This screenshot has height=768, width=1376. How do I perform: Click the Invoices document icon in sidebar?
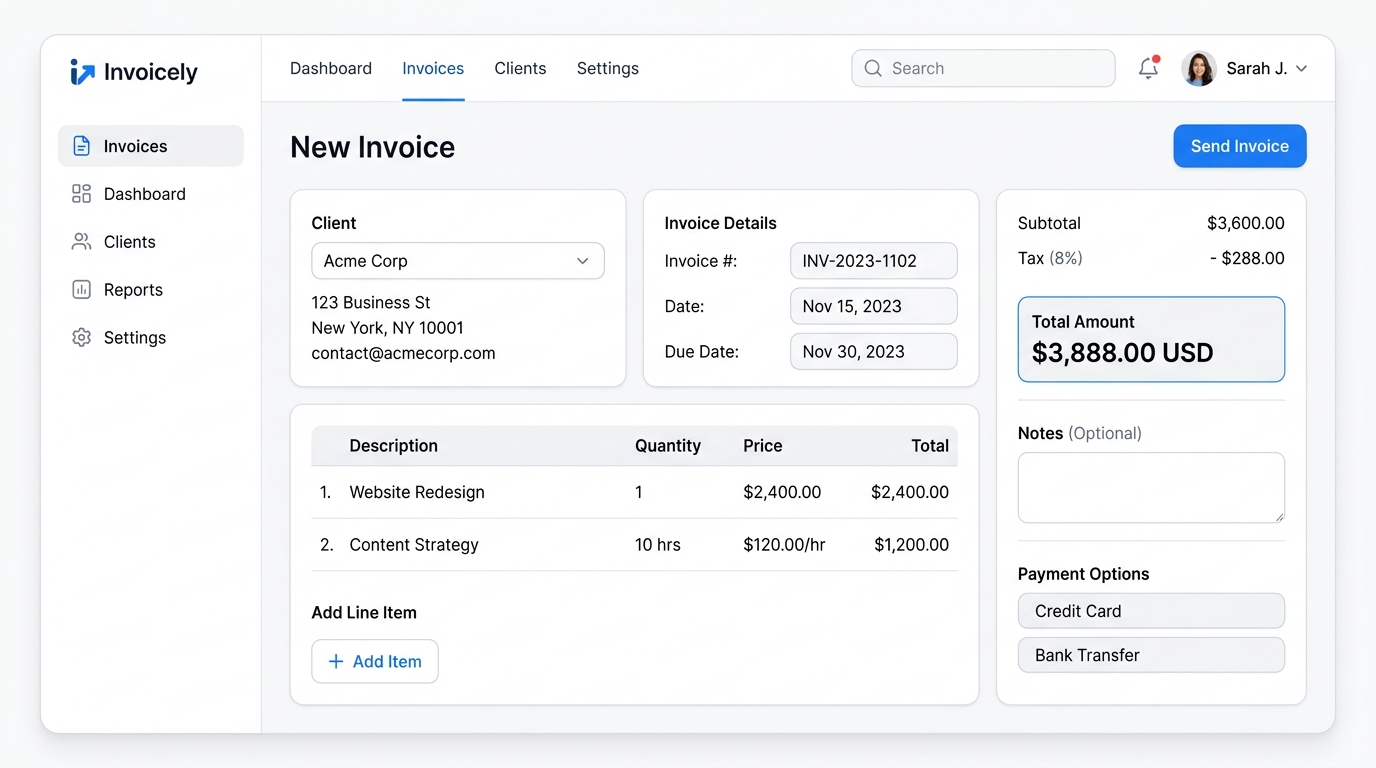[82, 146]
